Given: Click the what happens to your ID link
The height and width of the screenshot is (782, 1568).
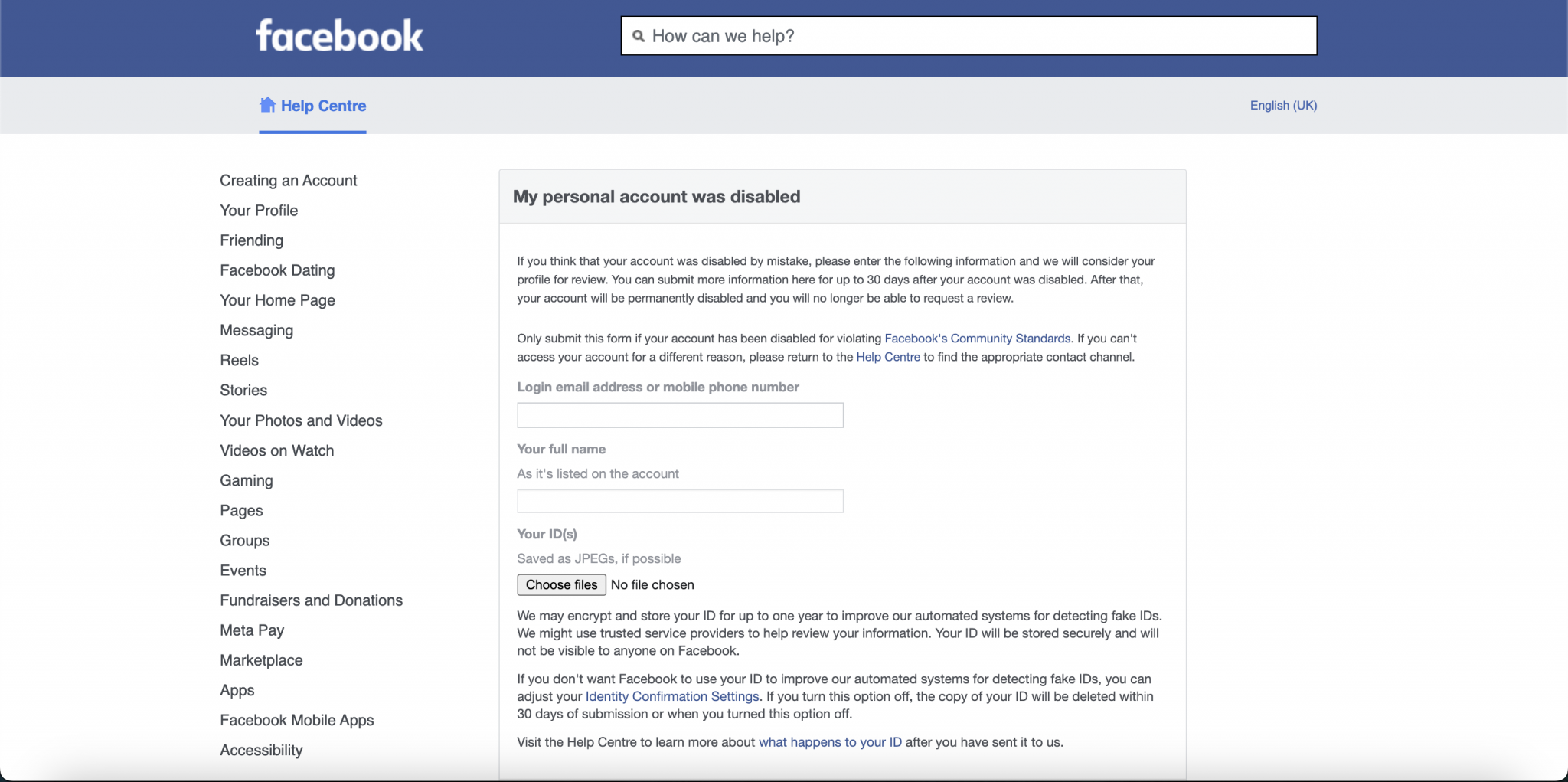Looking at the screenshot, I should (828, 741).
